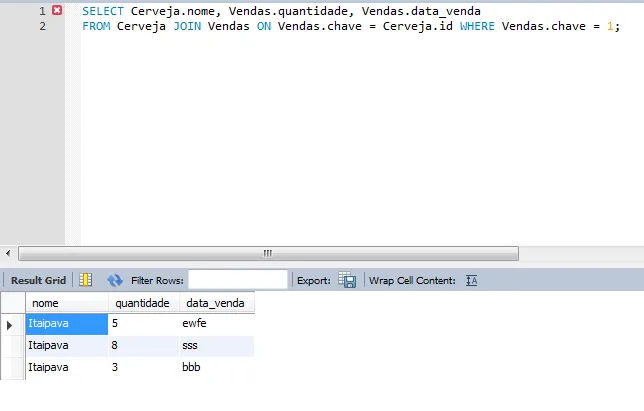The width and height of the screenshot is (644, 411).
Task: Sort by the data_venda column header
Action: [216, 303]
